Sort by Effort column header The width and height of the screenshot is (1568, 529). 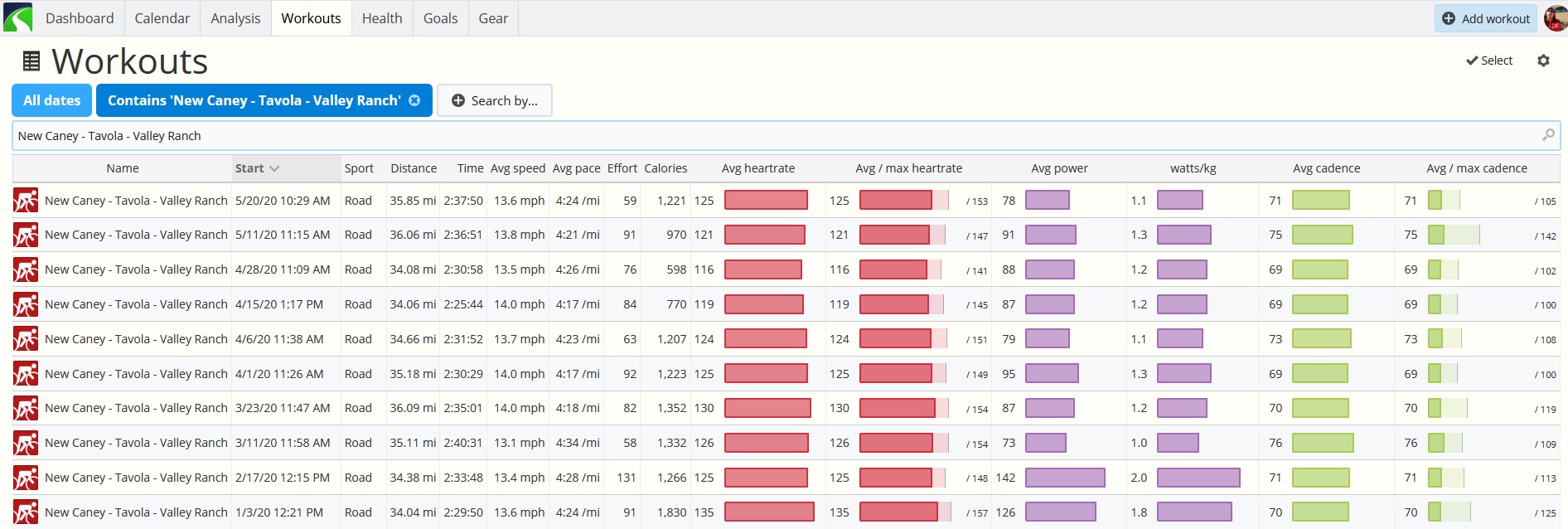[x=622, y=168]
